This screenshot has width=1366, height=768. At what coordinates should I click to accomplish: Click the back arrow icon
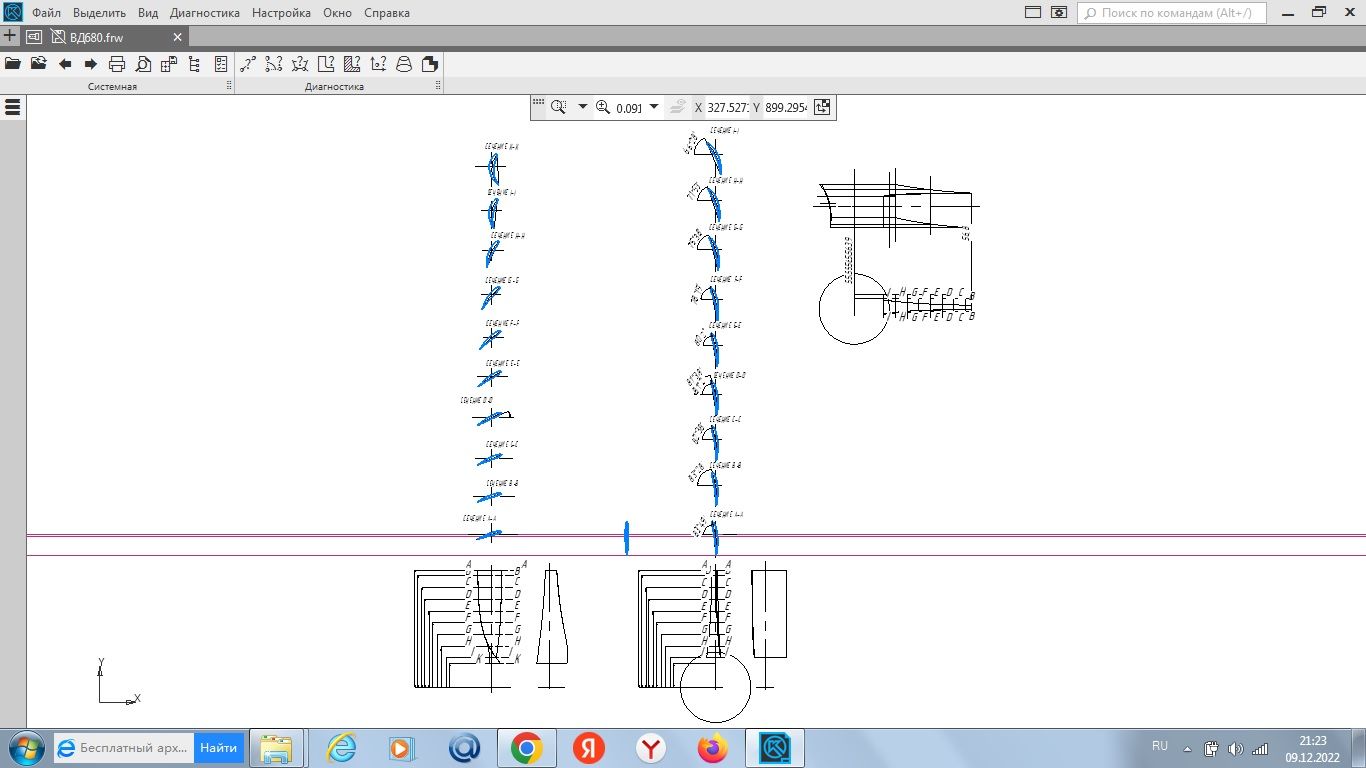(x=65, y=64)
